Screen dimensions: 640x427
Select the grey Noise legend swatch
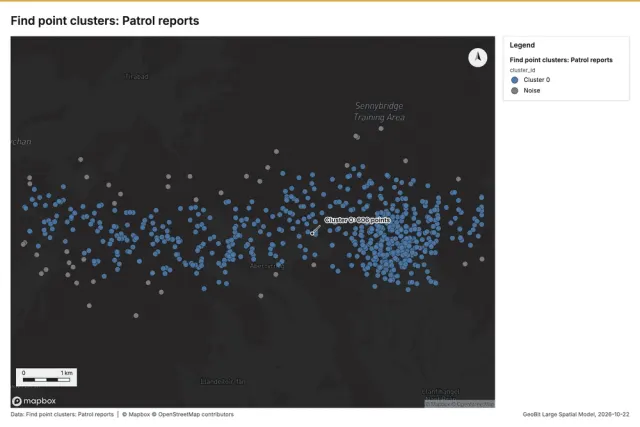pos(515,91)
